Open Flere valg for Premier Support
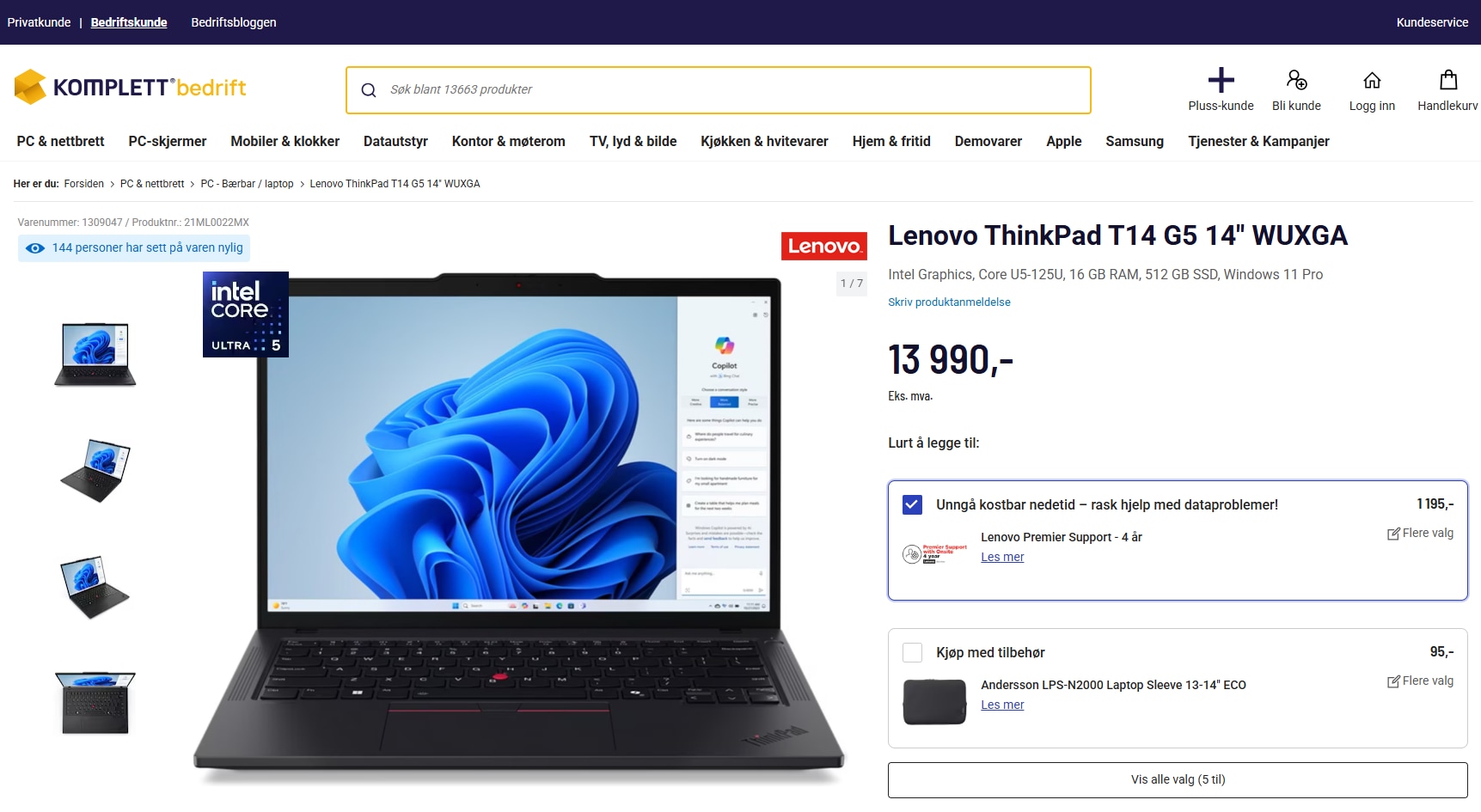The width and height of the screenshot is (1481, 812). [x=1420, y=533]
